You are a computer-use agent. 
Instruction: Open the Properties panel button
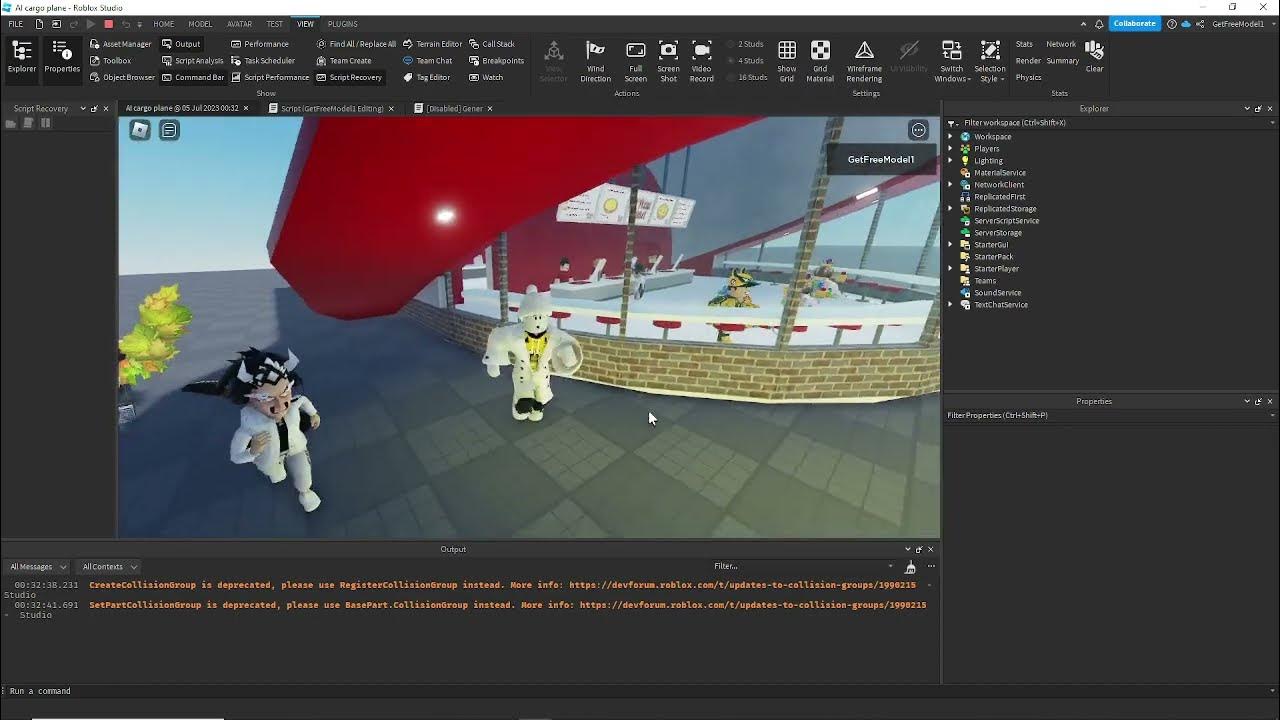point(61,57)
